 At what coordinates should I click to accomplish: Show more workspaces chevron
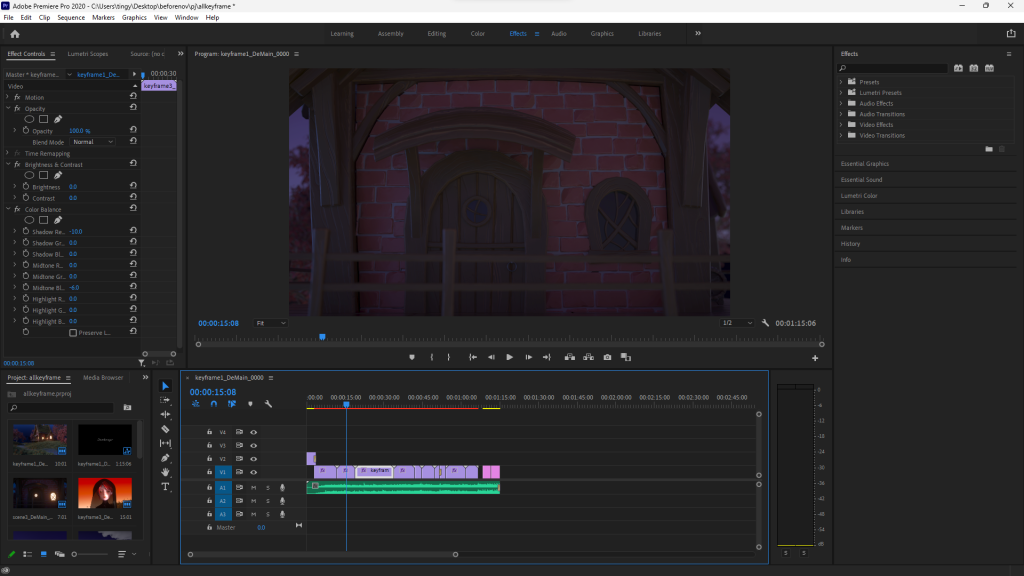(x=697, y=33)
